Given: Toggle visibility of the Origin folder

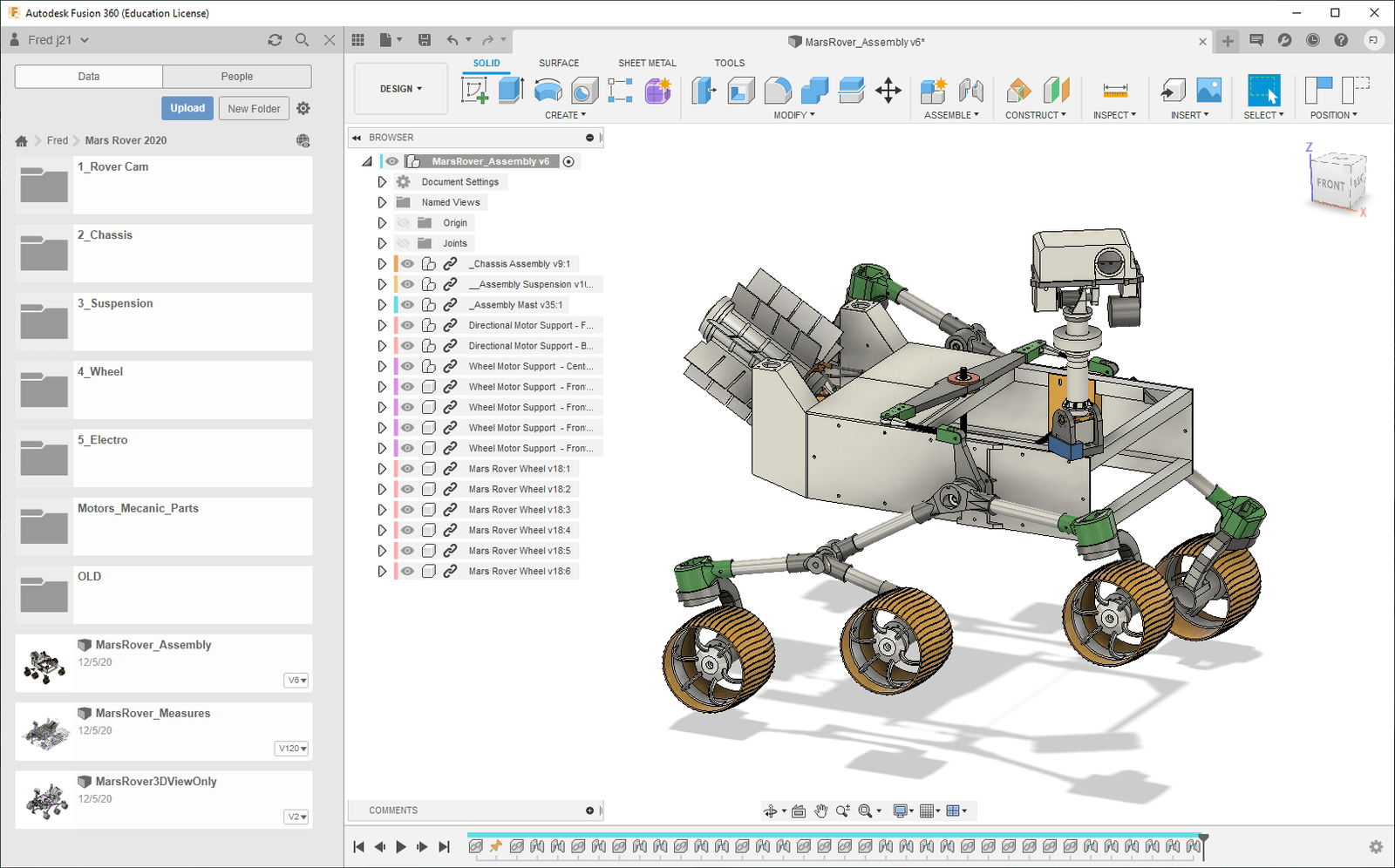Looking at the screenshot, I should pyautogui.click(x=404, y=222).
